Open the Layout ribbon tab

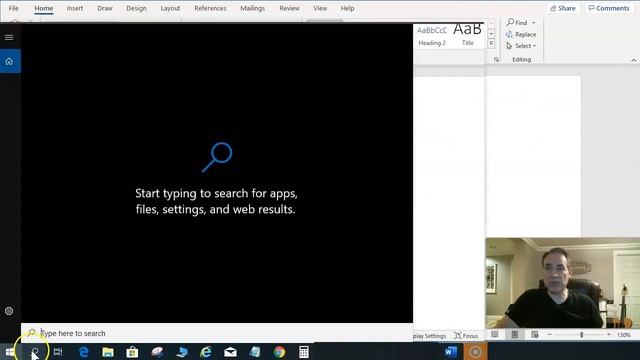pos(170,8)
